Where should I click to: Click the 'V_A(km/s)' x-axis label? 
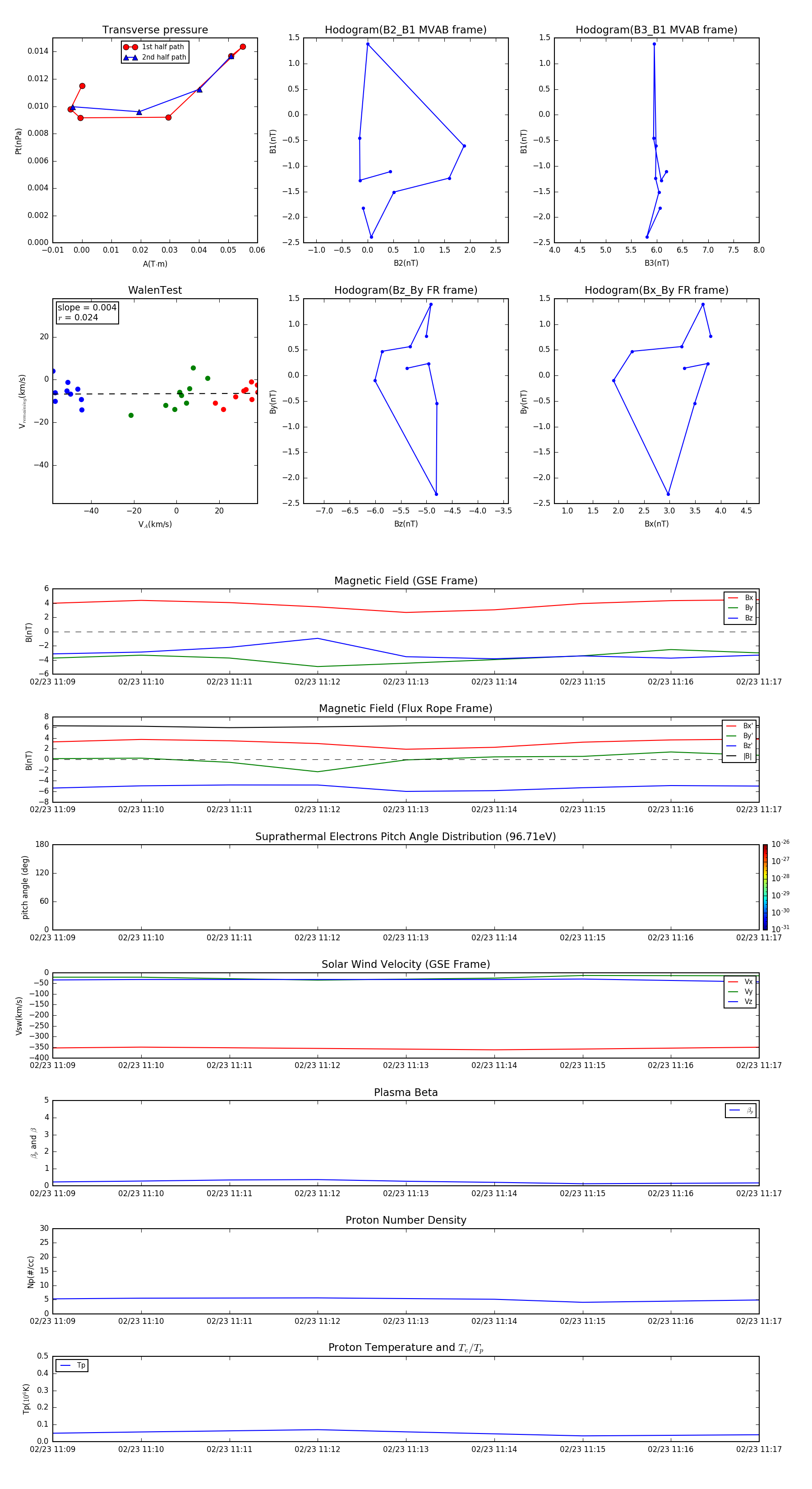click(155, 524)
